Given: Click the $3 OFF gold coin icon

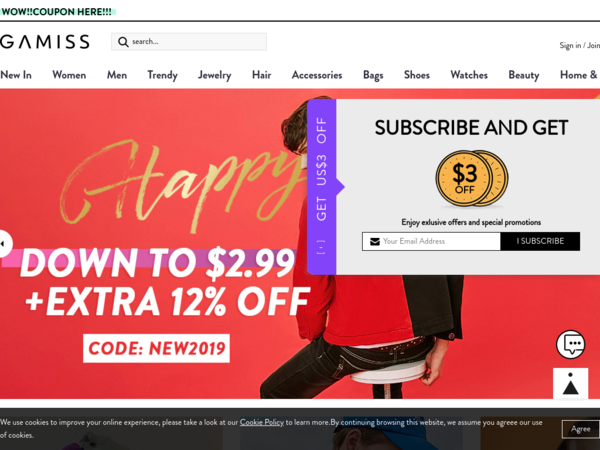Looking at the screenshot, I should [x=472, y=178].
